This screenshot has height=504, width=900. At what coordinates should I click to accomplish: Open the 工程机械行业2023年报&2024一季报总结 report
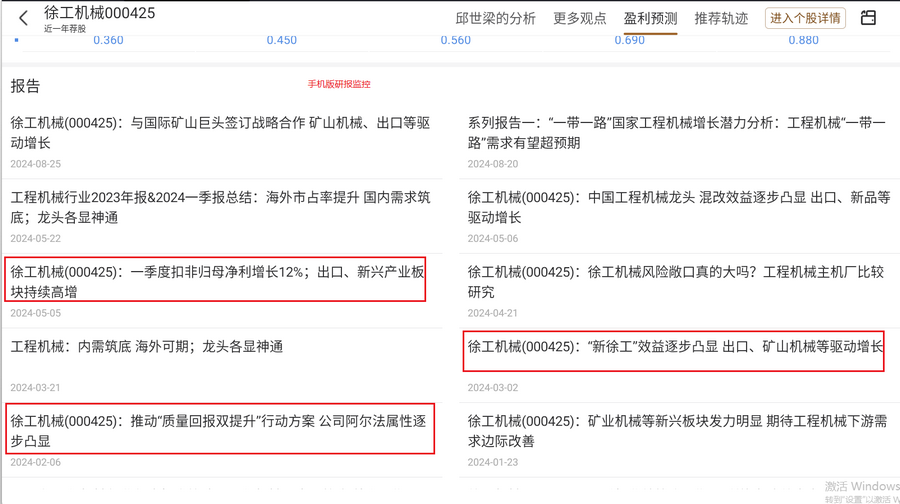pos(220,207)
